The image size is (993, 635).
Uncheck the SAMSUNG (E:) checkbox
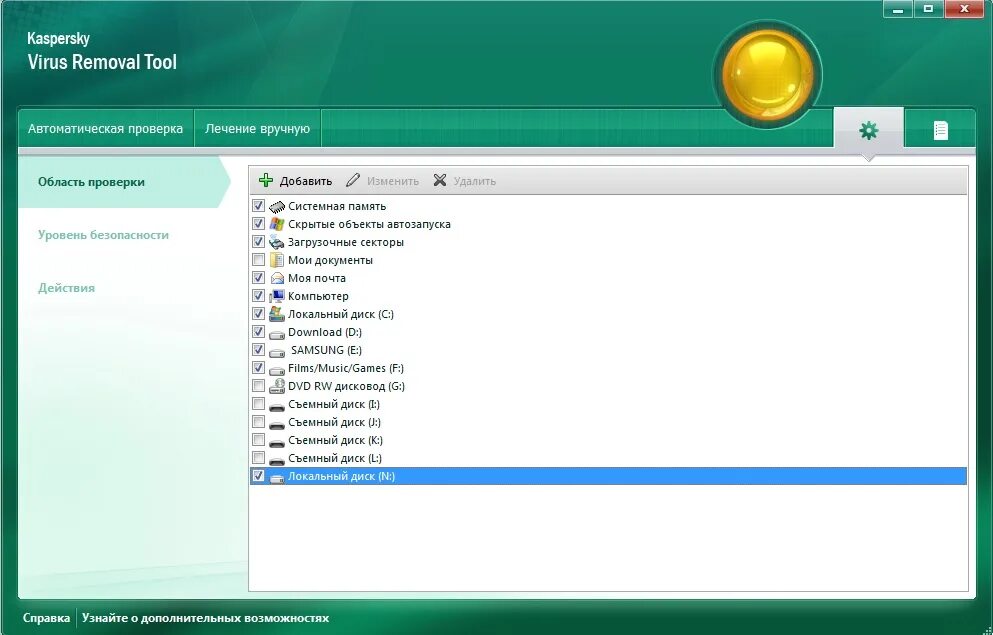pos(258,349)
